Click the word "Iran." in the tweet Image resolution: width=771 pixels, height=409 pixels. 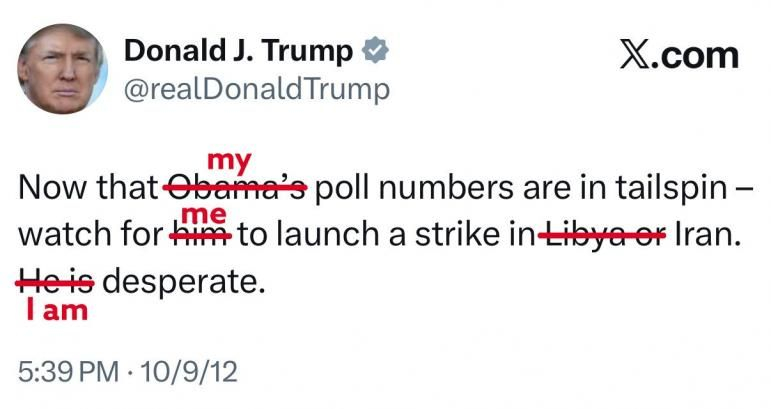(709, 234)
